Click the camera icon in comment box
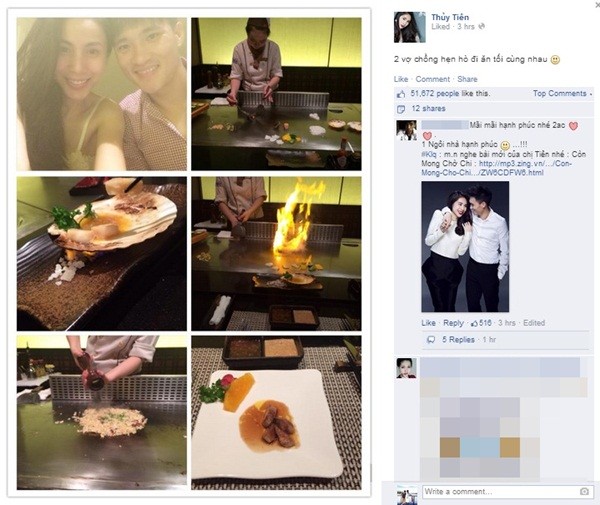This screenshot has height=505, width=600. [584, 492]
